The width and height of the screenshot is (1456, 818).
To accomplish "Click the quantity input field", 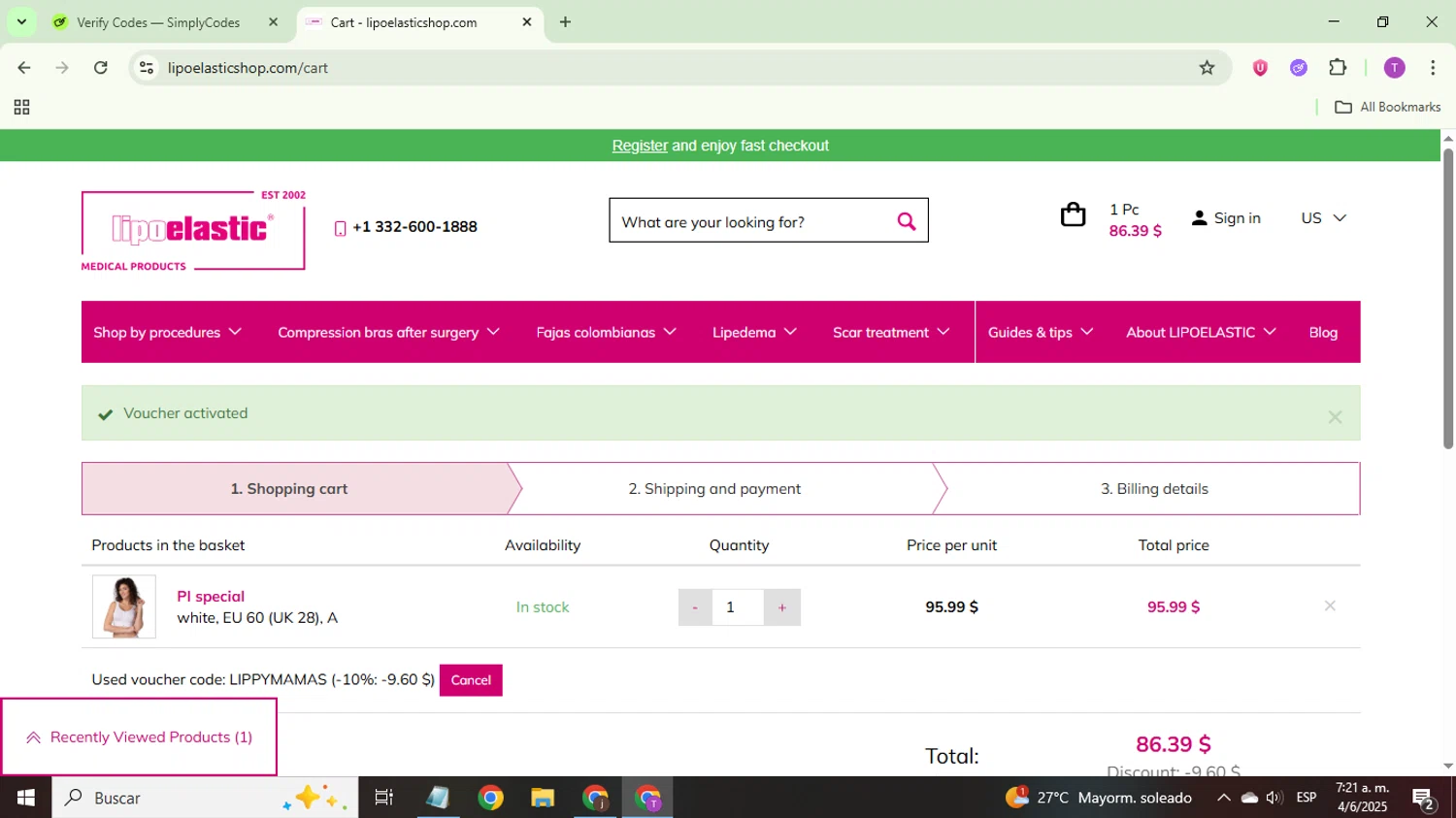I will (738, 607).
